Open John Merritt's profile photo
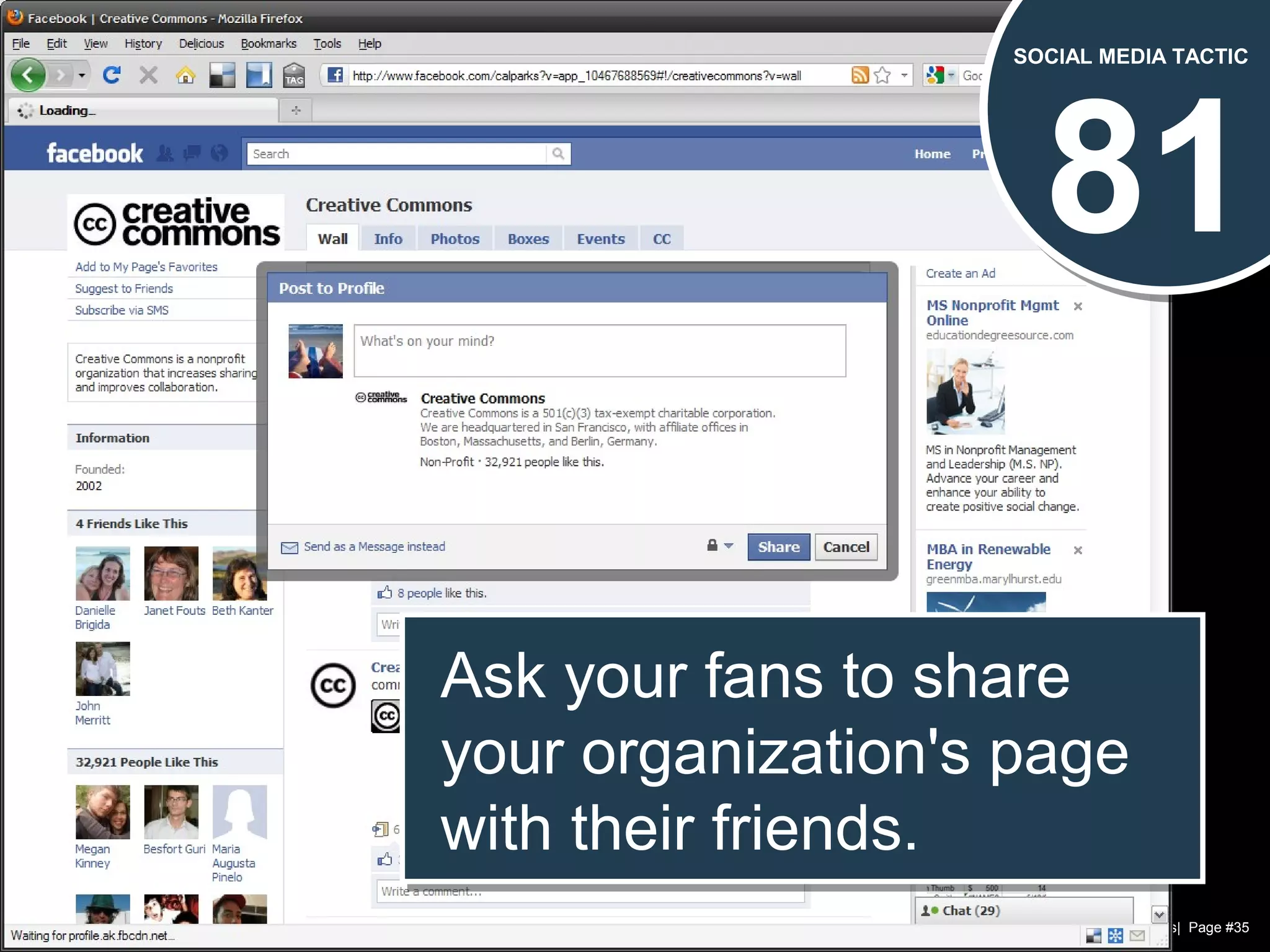This screenshot has height=952, width=1270. point(103,669)
